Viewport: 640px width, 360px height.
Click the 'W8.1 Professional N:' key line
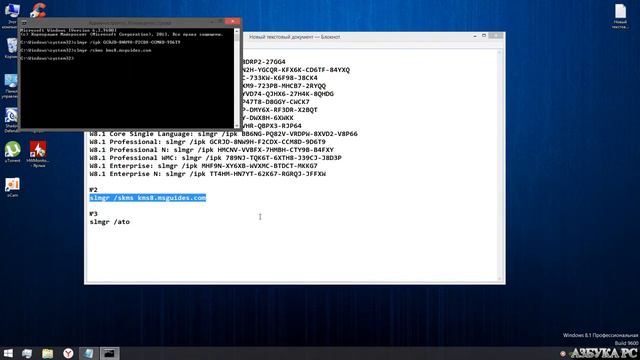coord(212,150)
